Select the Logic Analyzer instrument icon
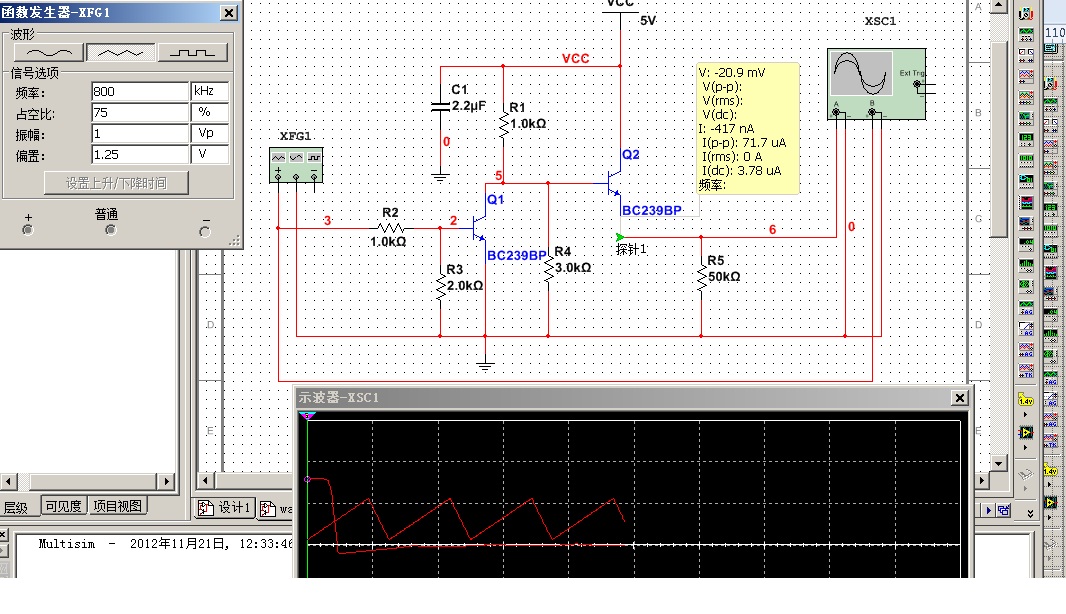Viewport: 1066px width, 614px height. coord(1026,180)
